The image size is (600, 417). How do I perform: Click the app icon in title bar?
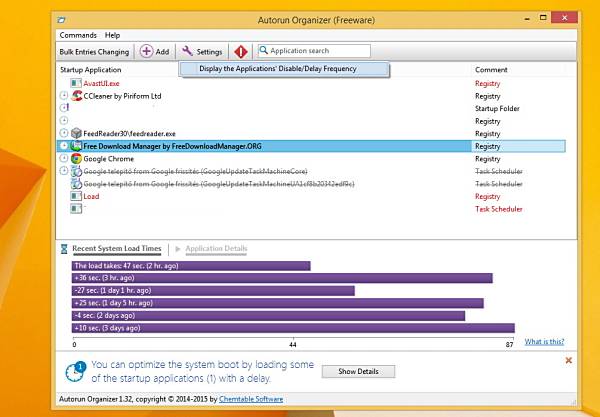tap(61, 20)
